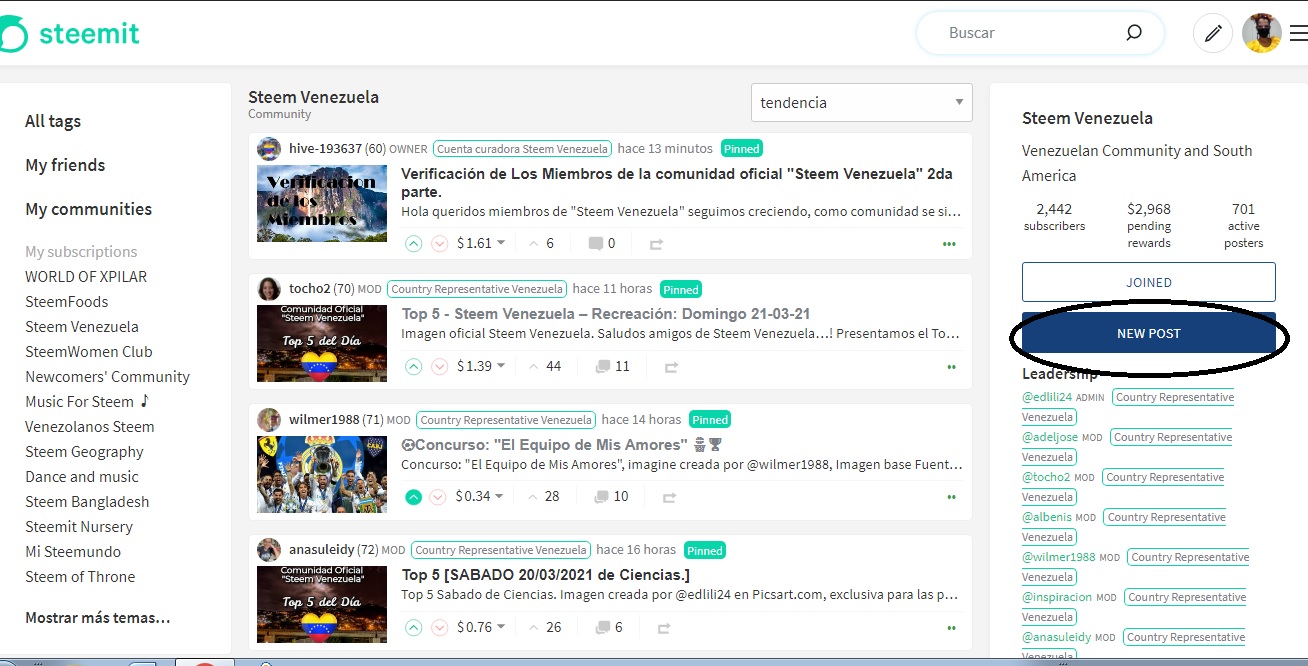This screenshot has width=1308, height=666.
Task: Open Steem of Throne community
Action: click(x=80, y=577)
